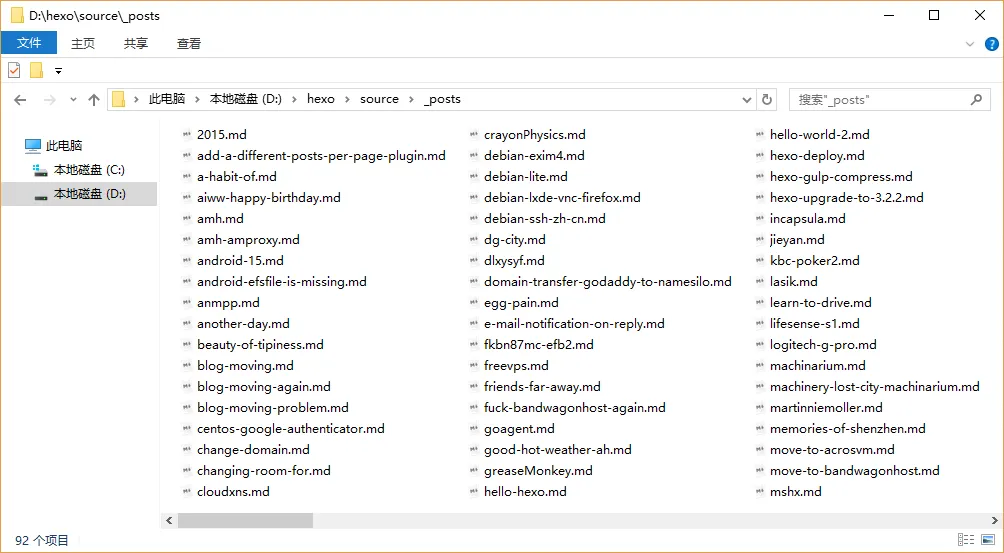Click the horizontal scrollbar right arrow

(x=994, y=520)
